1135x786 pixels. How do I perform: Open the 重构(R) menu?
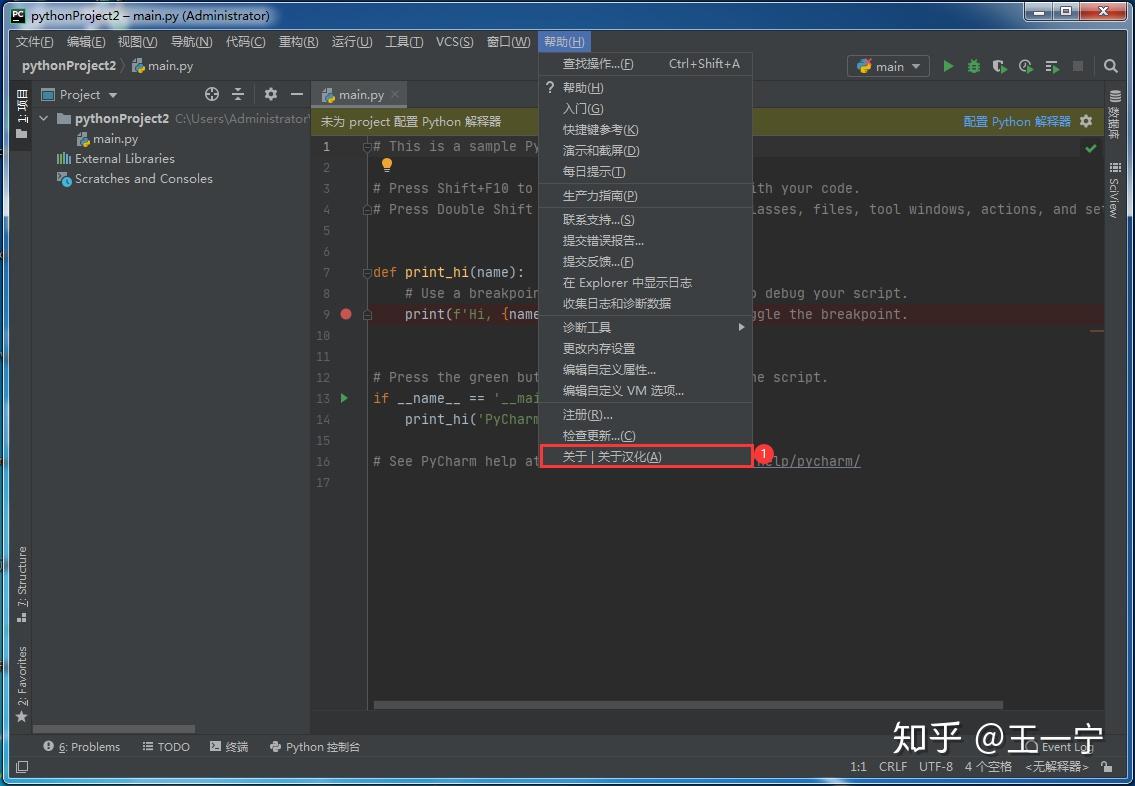pyautogui.click(x=298, y=42)
